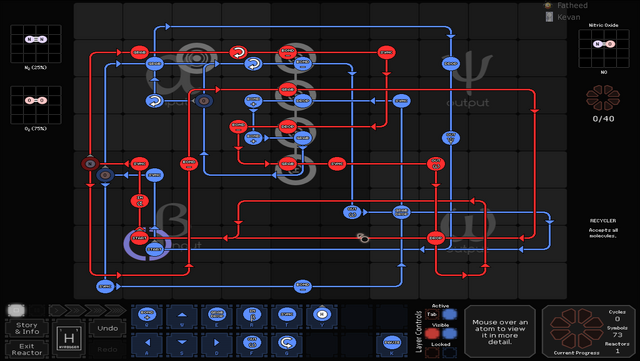Screen dimensions: 640x361
Task: Select the rotate instruction in the toolbar
Action: (x=287, y=343)
